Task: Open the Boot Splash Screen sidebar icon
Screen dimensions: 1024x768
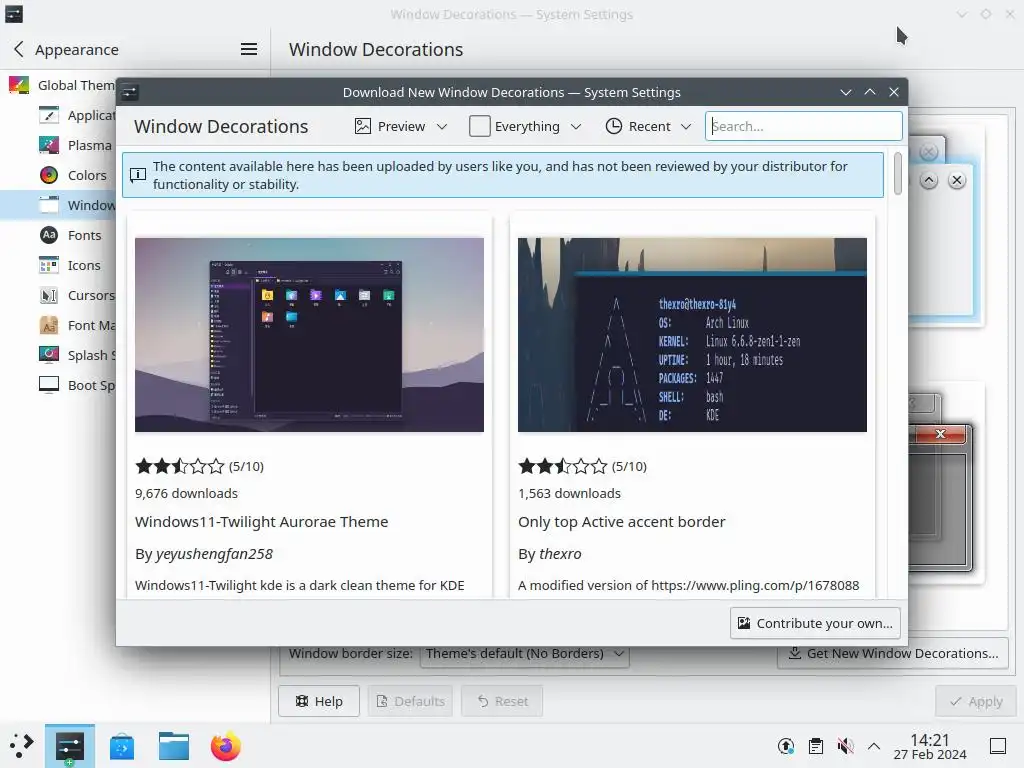Action: [x=49, y=385]
